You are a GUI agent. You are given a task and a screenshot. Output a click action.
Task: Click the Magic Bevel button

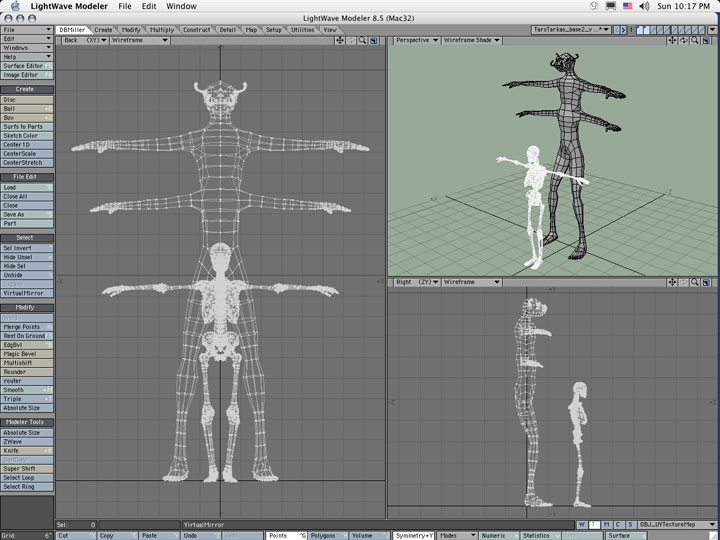point(27,354)
